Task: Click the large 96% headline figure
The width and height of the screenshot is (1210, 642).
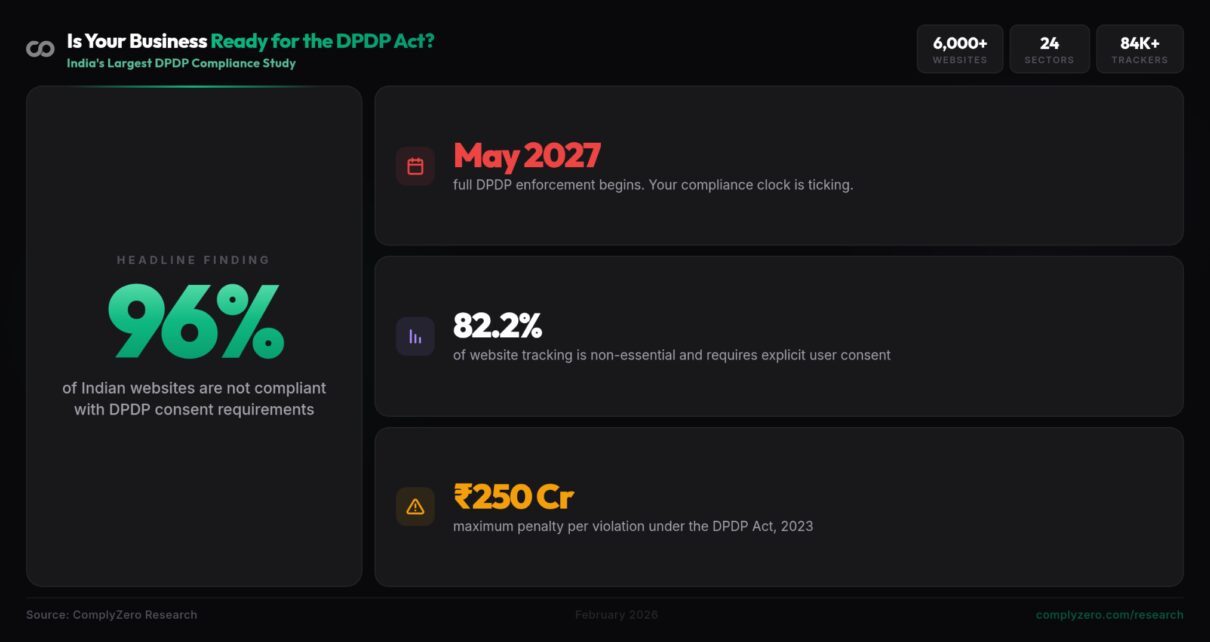Action: click(195, 322)
